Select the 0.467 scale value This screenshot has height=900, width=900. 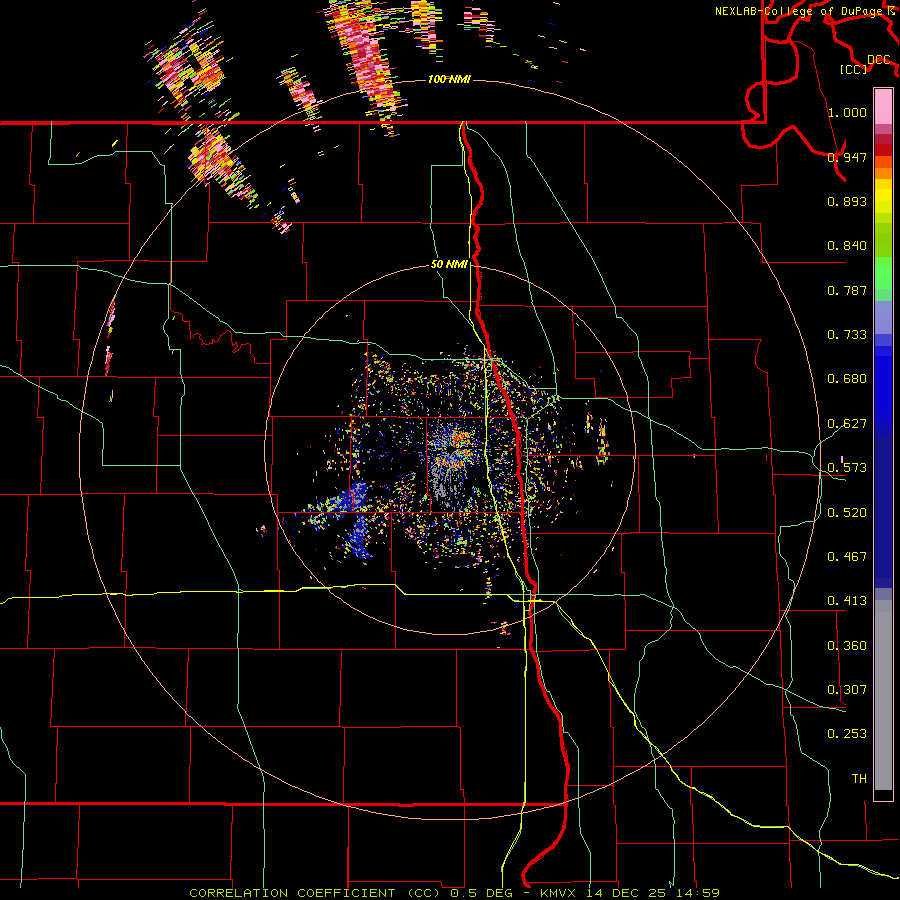pyautogui.click(x=847, y=556)
